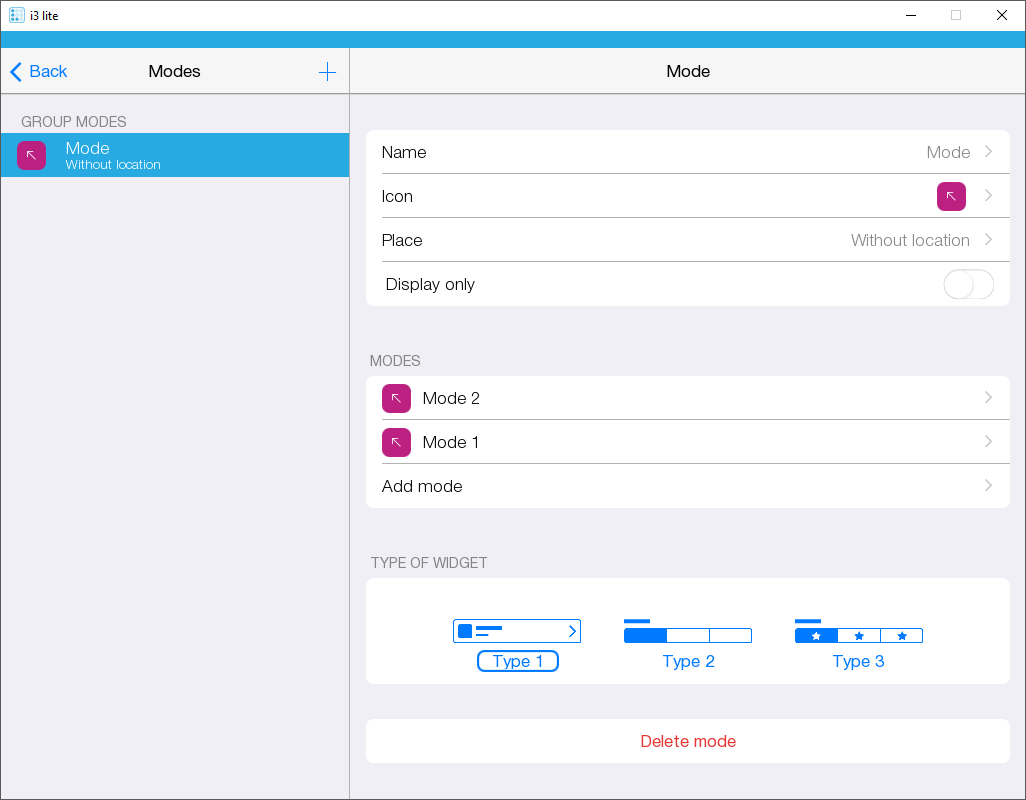The width and height of the screenshot is (1026, 800).
Task: Go Back to previous screen
Action: click(x=39, y=72)
